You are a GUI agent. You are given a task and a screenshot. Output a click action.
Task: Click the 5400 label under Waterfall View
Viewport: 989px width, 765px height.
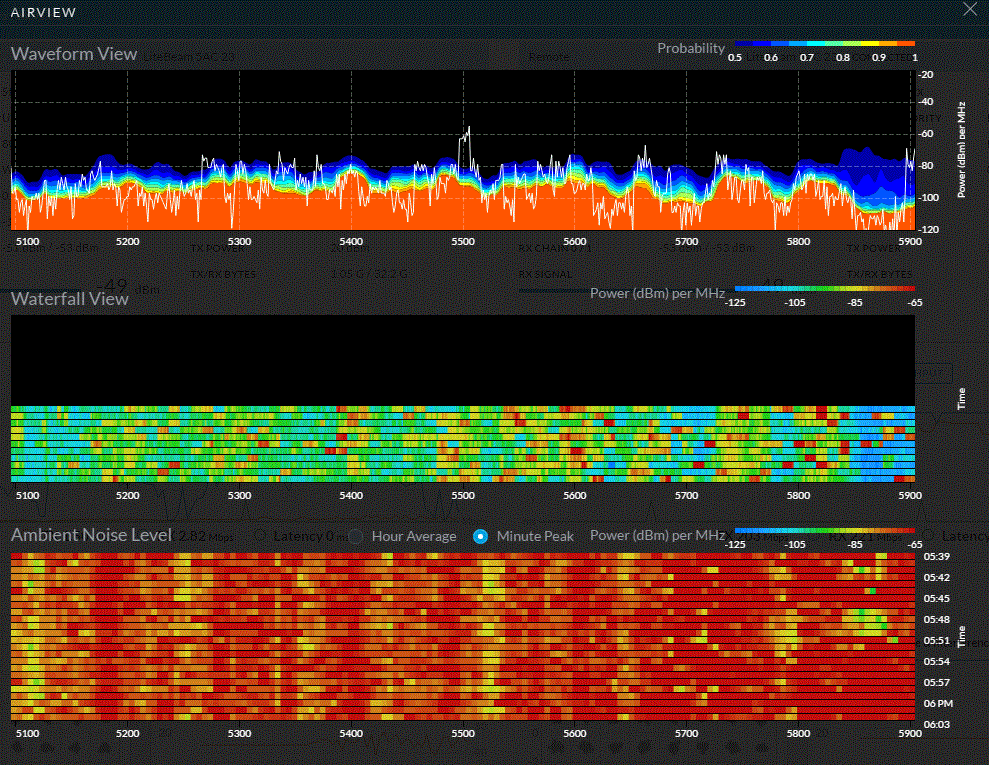351,495
